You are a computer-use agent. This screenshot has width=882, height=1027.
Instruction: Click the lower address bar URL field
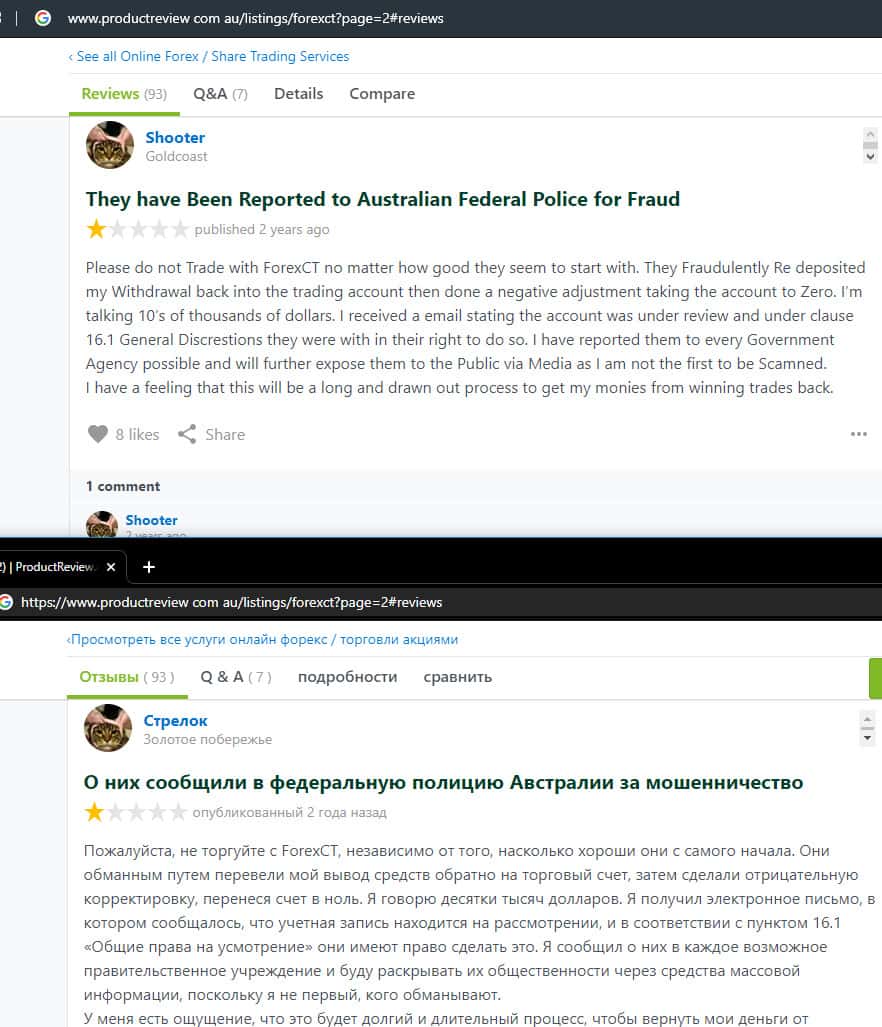(x=232, y=603)
